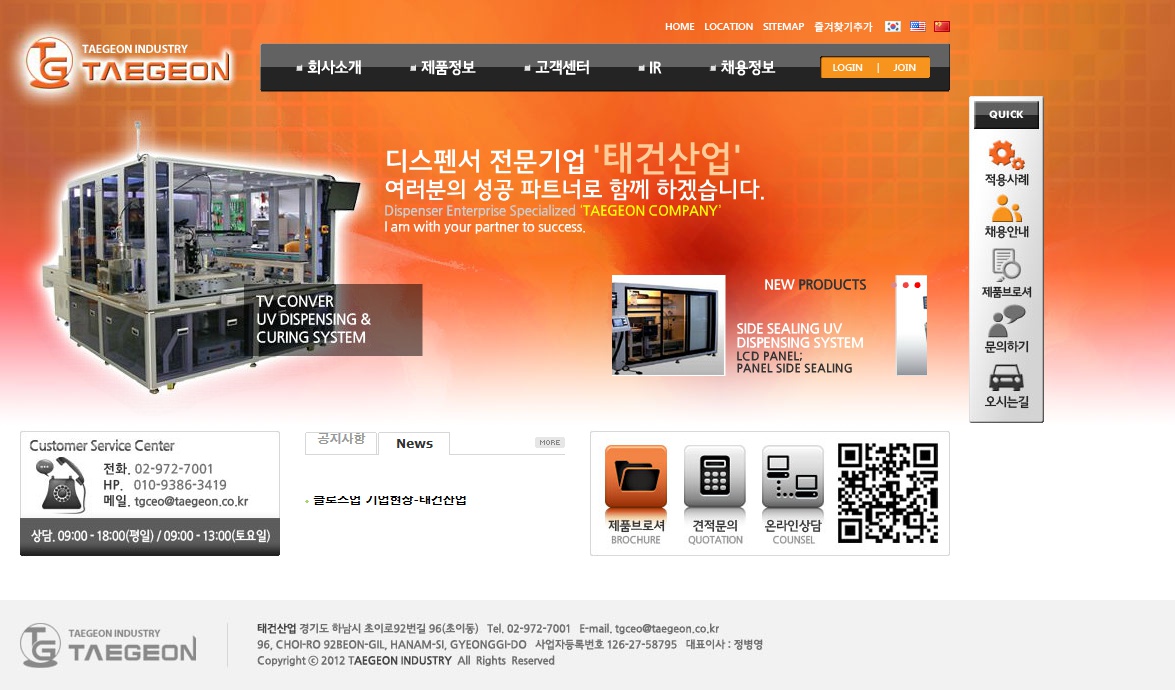Click the computer COUNSEL icon
The image size is (1175, 690).
click(x=793, y=478)
